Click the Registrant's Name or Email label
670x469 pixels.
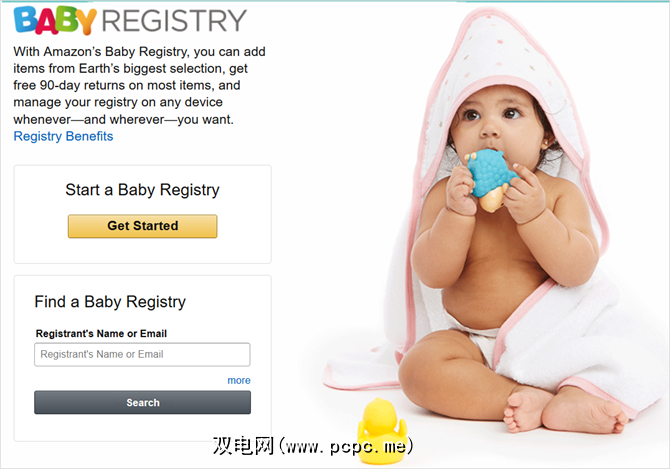coord(101,334)
